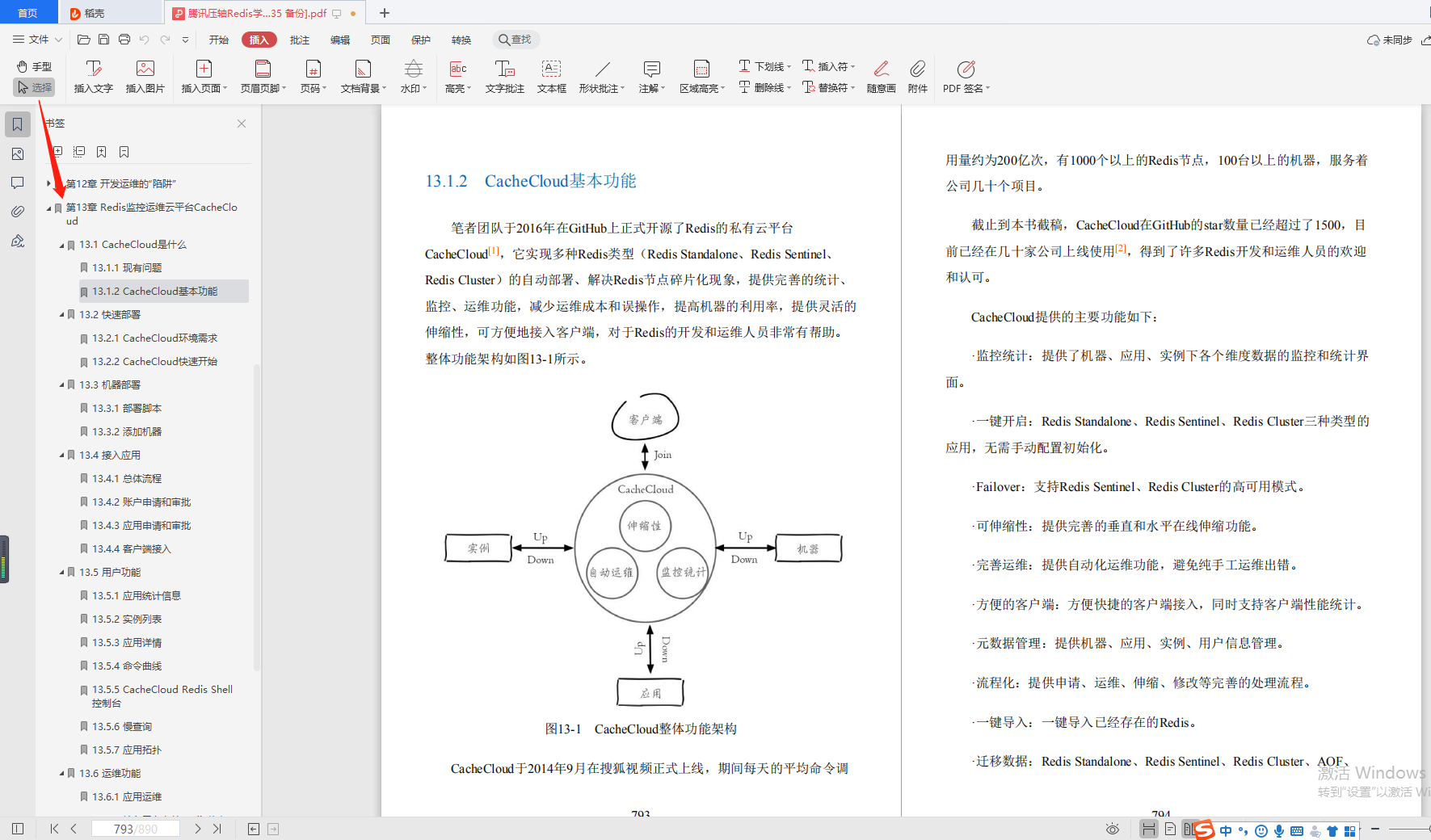This screenshot has height=840, width=1431.
Task: Toggle the Attachments sidebar panel icon
Action: coord(18,212)
